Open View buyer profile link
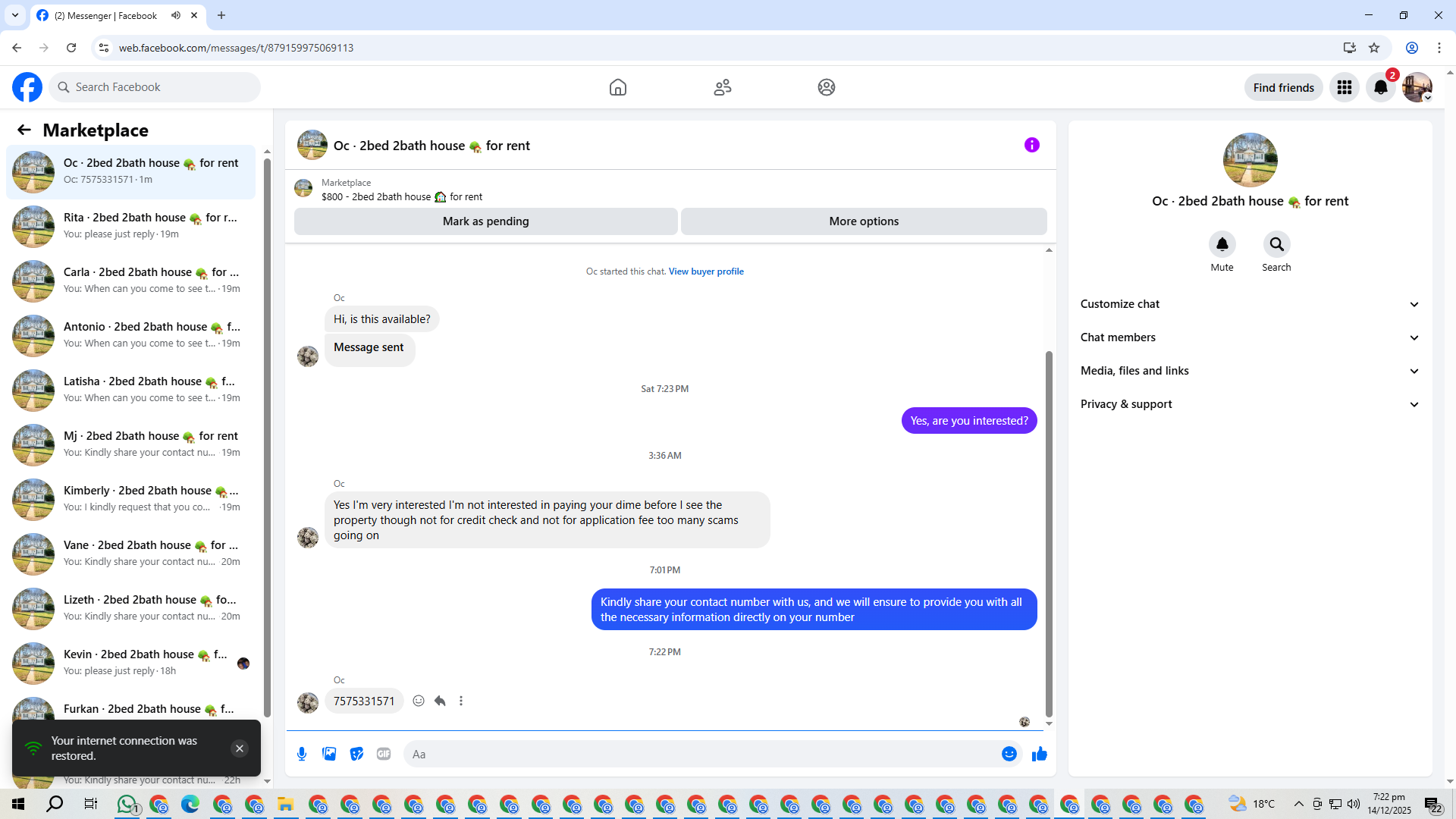The height and width of the screenshot is (819, 1456). 705,271
